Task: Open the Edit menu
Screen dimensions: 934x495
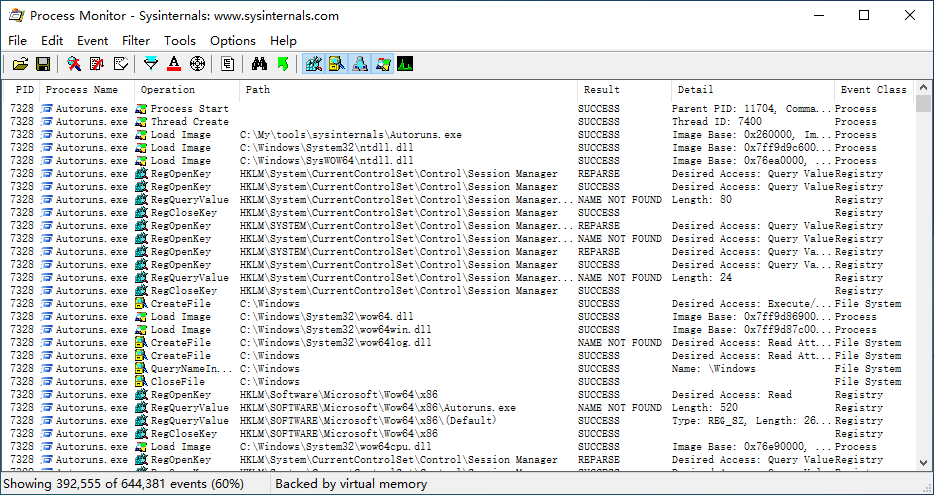Action: (52, 41)
